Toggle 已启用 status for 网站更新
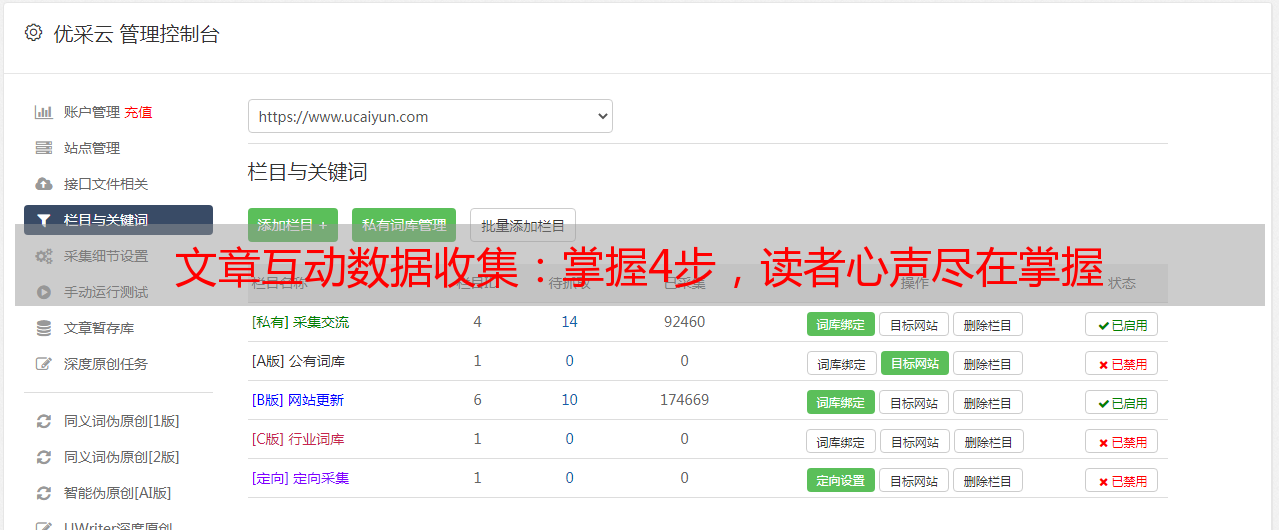The image size is (1279, 530). (x=1122, y=402)
